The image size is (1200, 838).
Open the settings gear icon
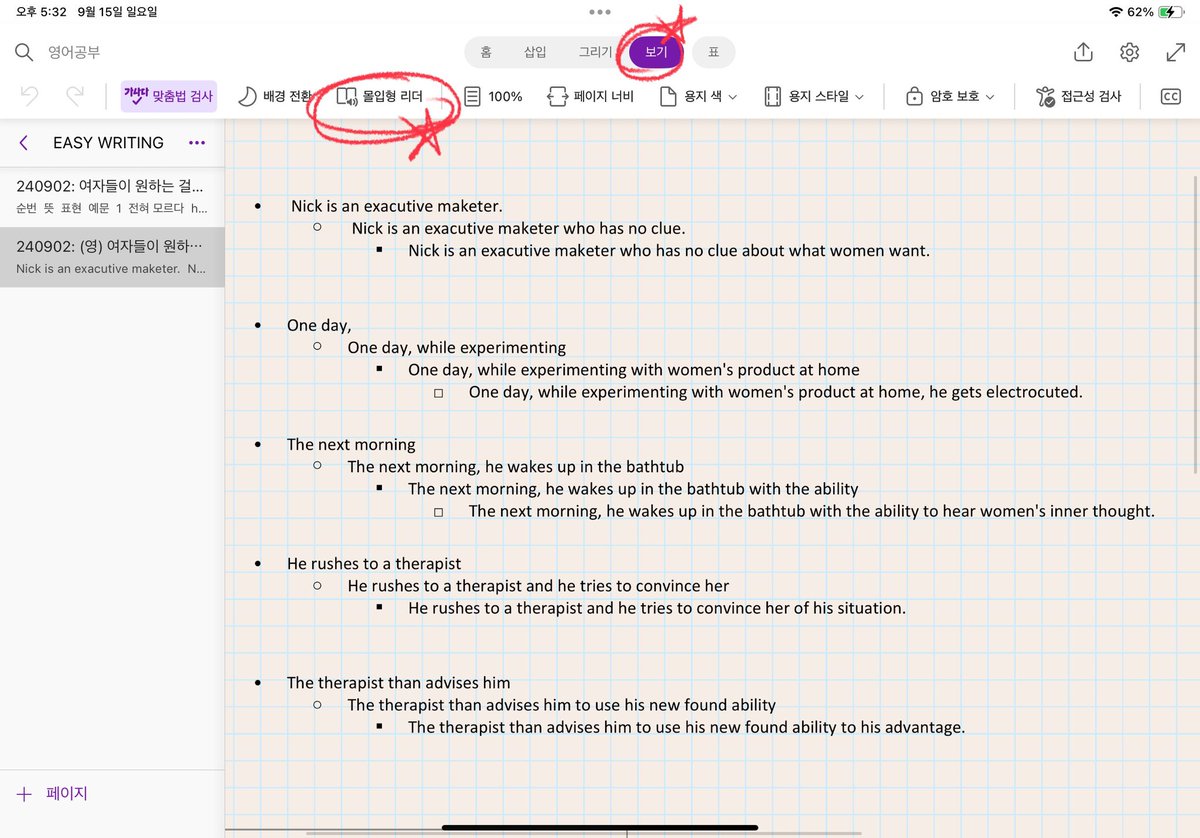[x=1130, y=52]
